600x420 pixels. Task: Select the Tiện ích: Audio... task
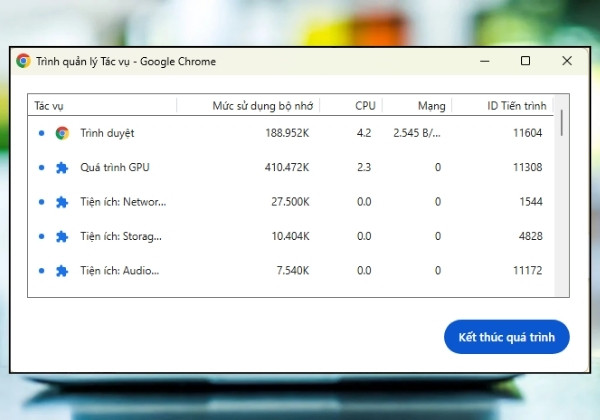(x=291, y=271)
